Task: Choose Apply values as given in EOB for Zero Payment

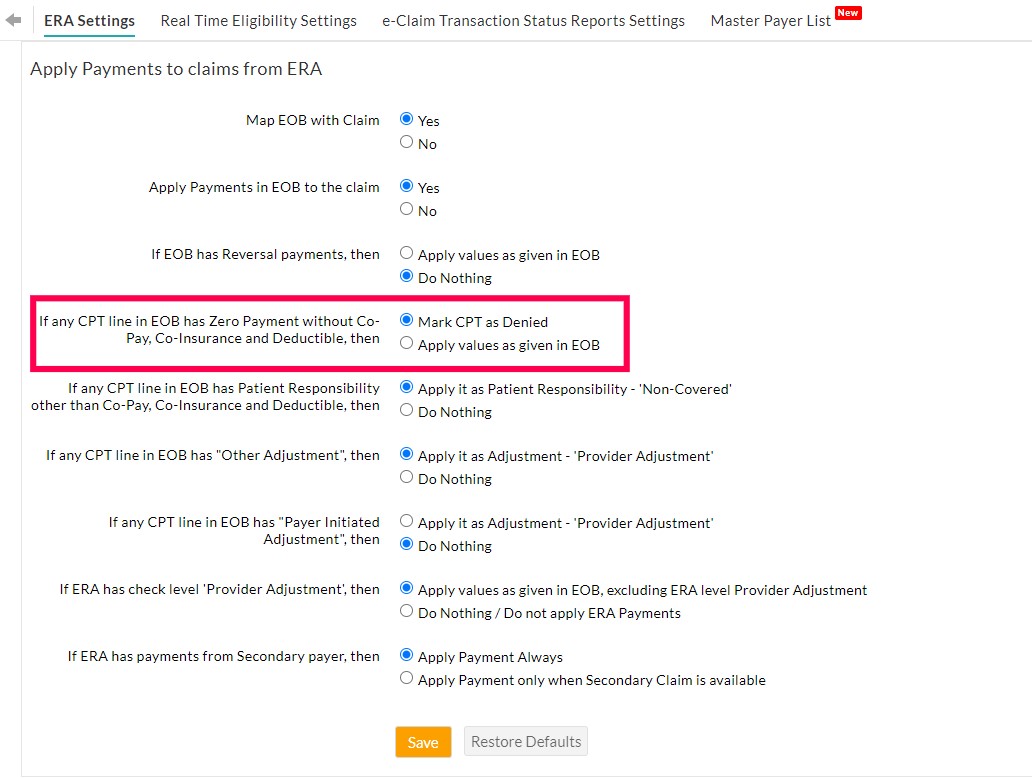Action: tap(406, 344)
